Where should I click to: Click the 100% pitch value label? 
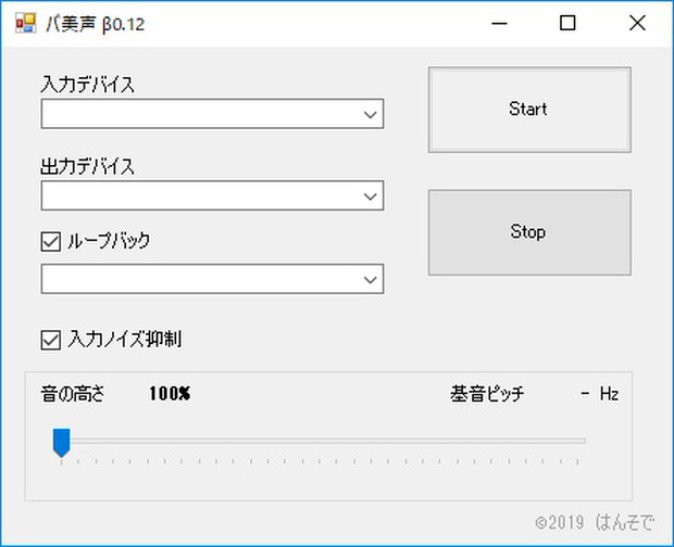169,393
